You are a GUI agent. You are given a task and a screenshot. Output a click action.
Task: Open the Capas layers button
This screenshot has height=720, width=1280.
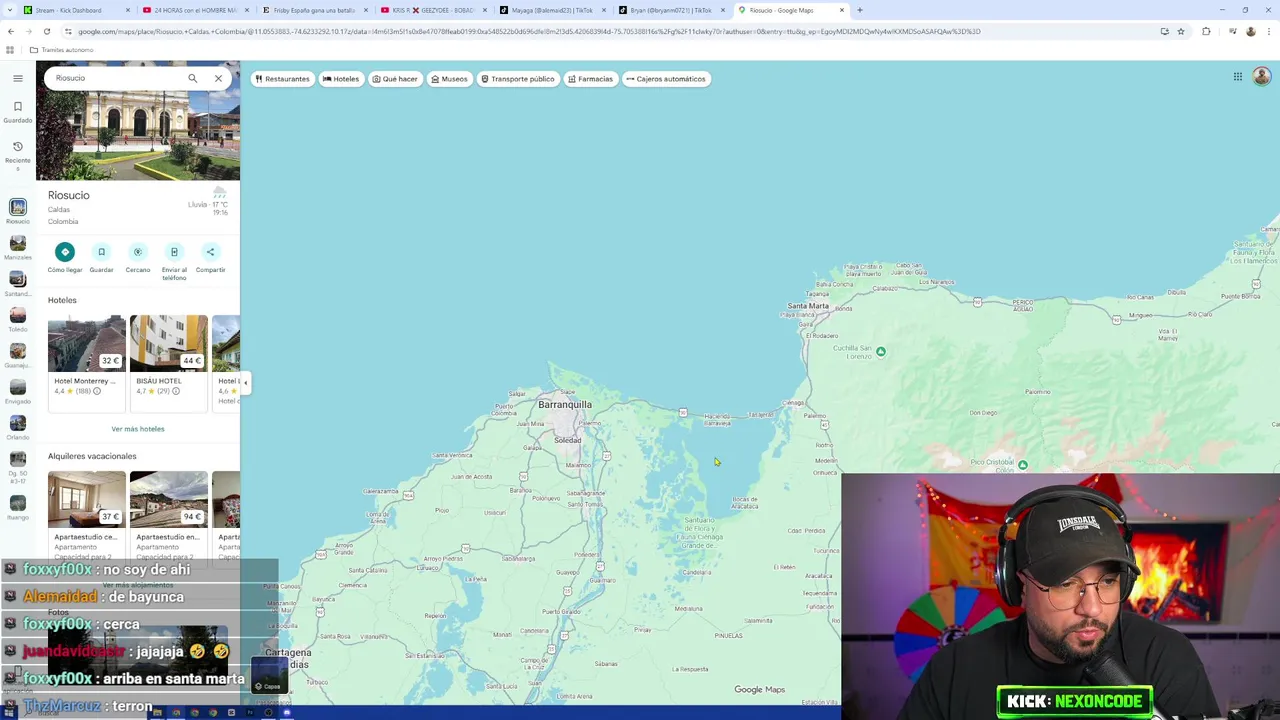pos(268,675)
